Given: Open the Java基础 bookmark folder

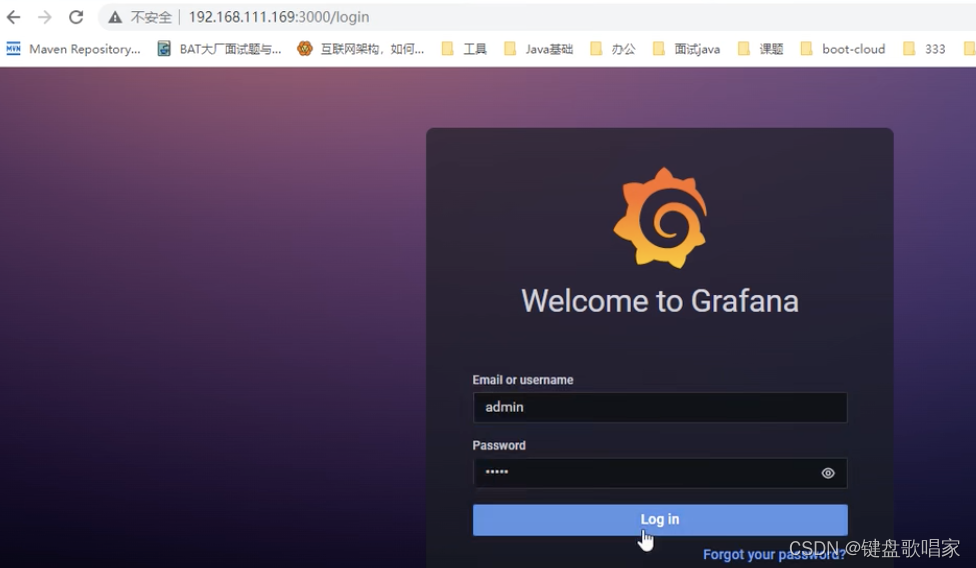Looking at the screenshot, I should coord(538,49).
